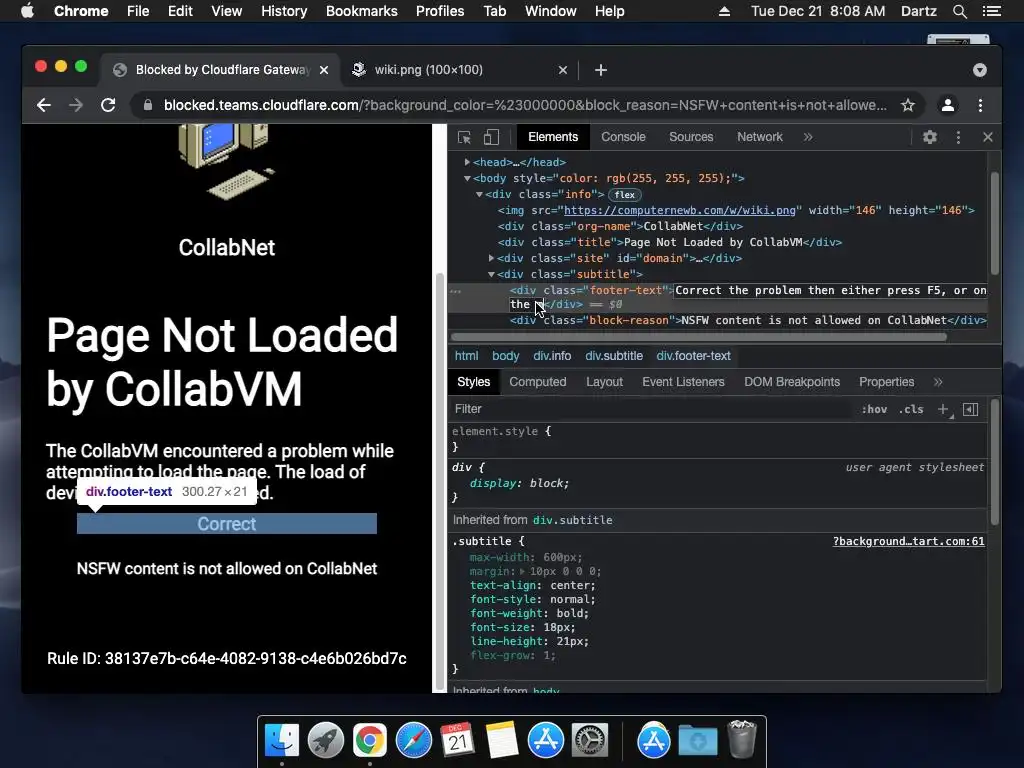
Task: Open the History menu
Action: pos(284,11)
